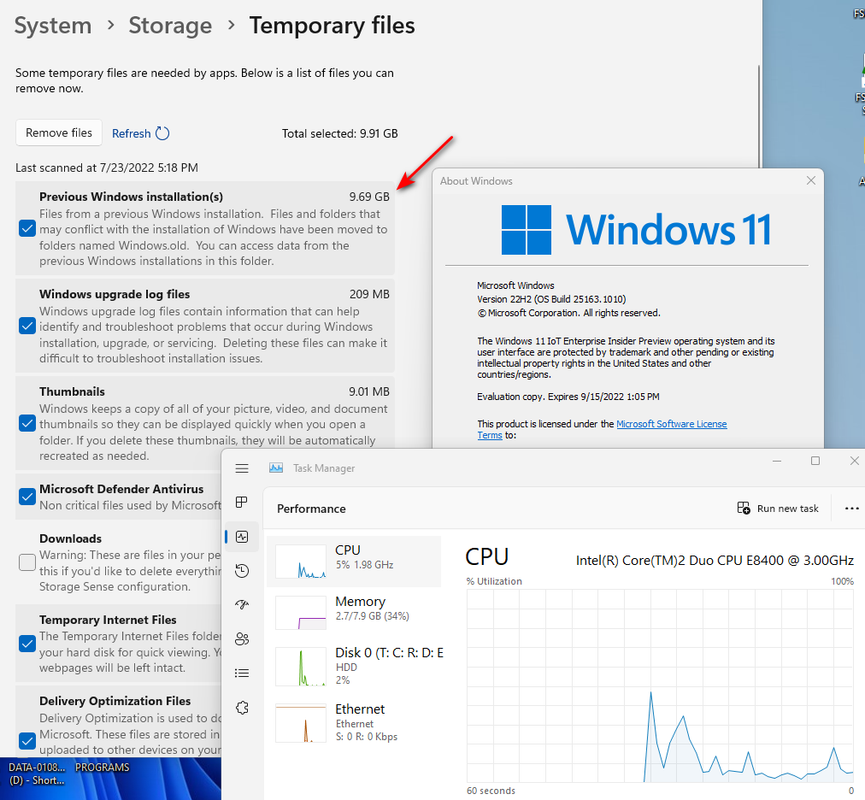Click 'Total selected: 9.91 GB' text
The image size is (865, 800).
point(340,134)
